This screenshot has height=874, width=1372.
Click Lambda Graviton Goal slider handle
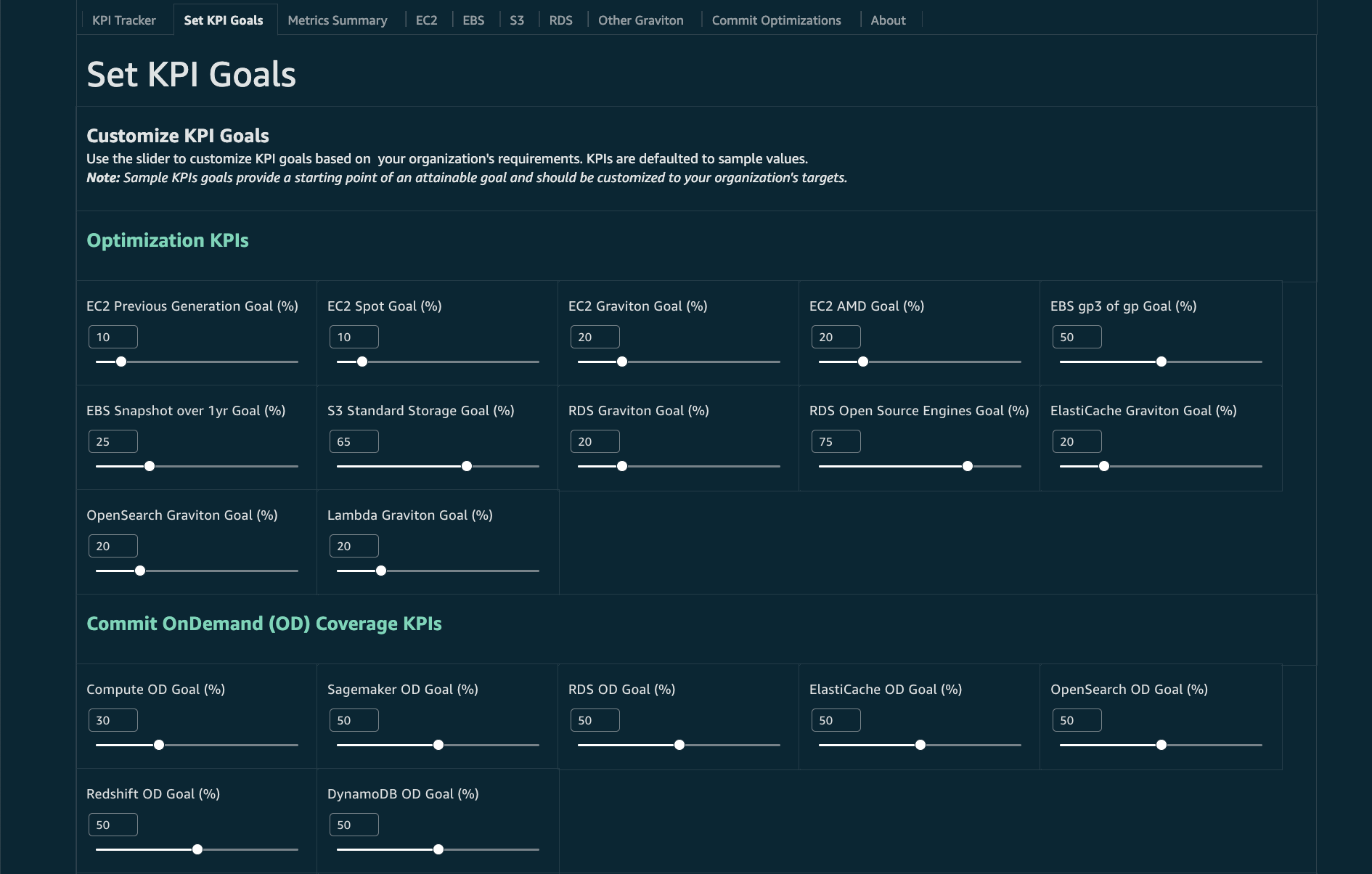[x=381, y=571]
